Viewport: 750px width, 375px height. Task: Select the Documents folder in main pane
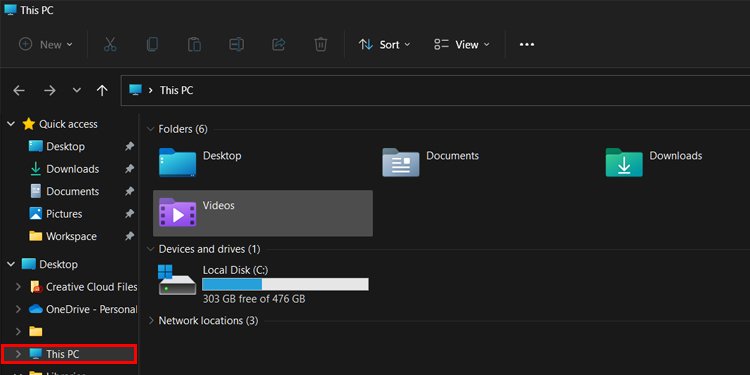point(431,163)
